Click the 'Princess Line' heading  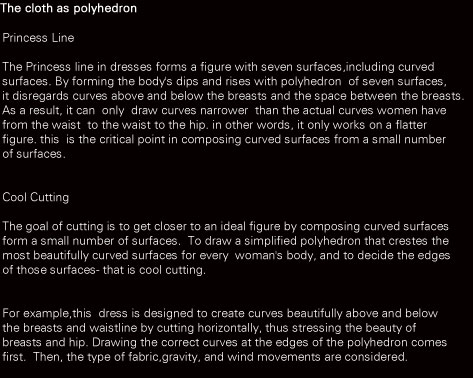click(x=38, y=38)
